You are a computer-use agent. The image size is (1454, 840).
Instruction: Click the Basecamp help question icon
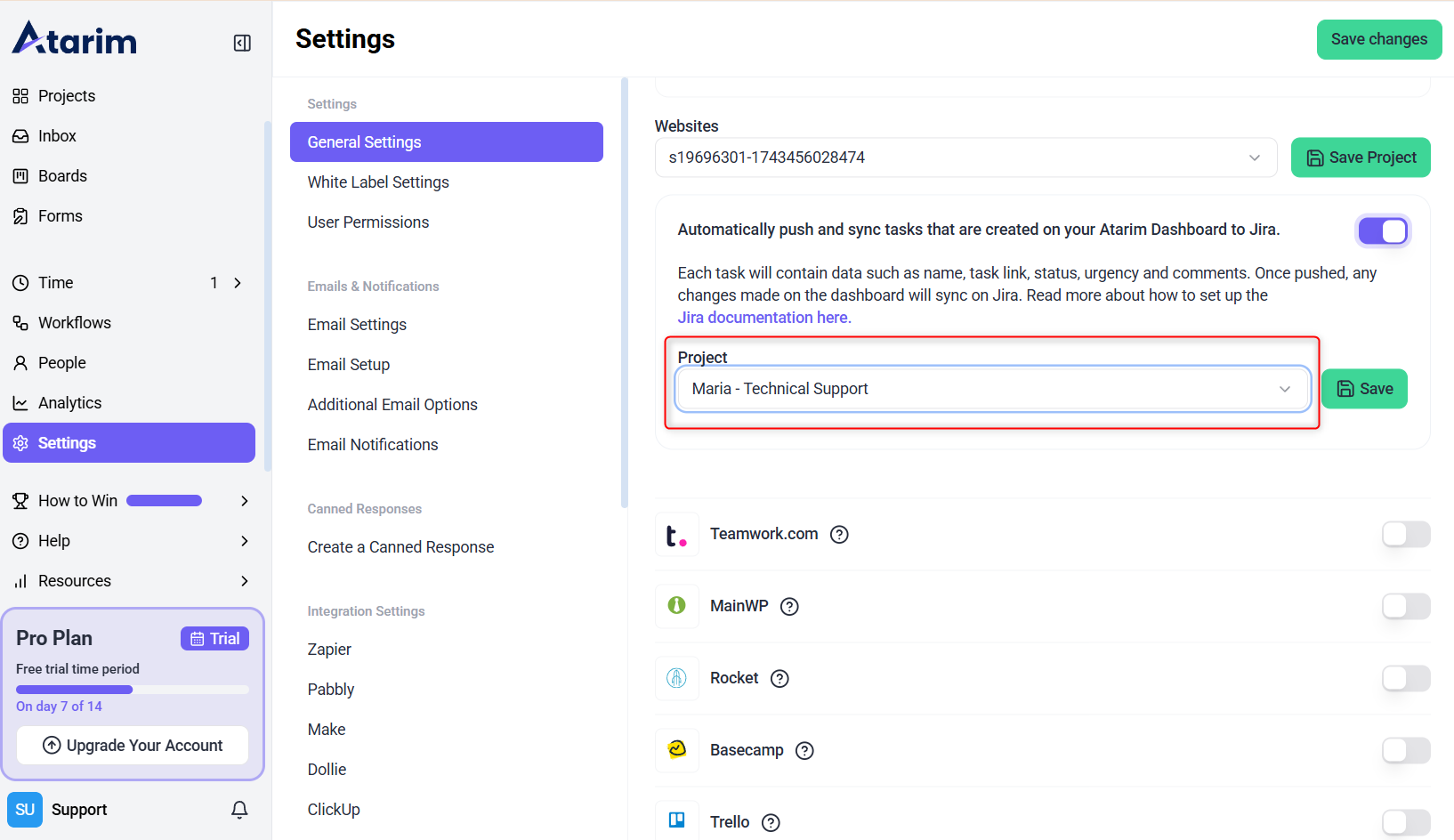pyautogui.click(x=804, y=750)
